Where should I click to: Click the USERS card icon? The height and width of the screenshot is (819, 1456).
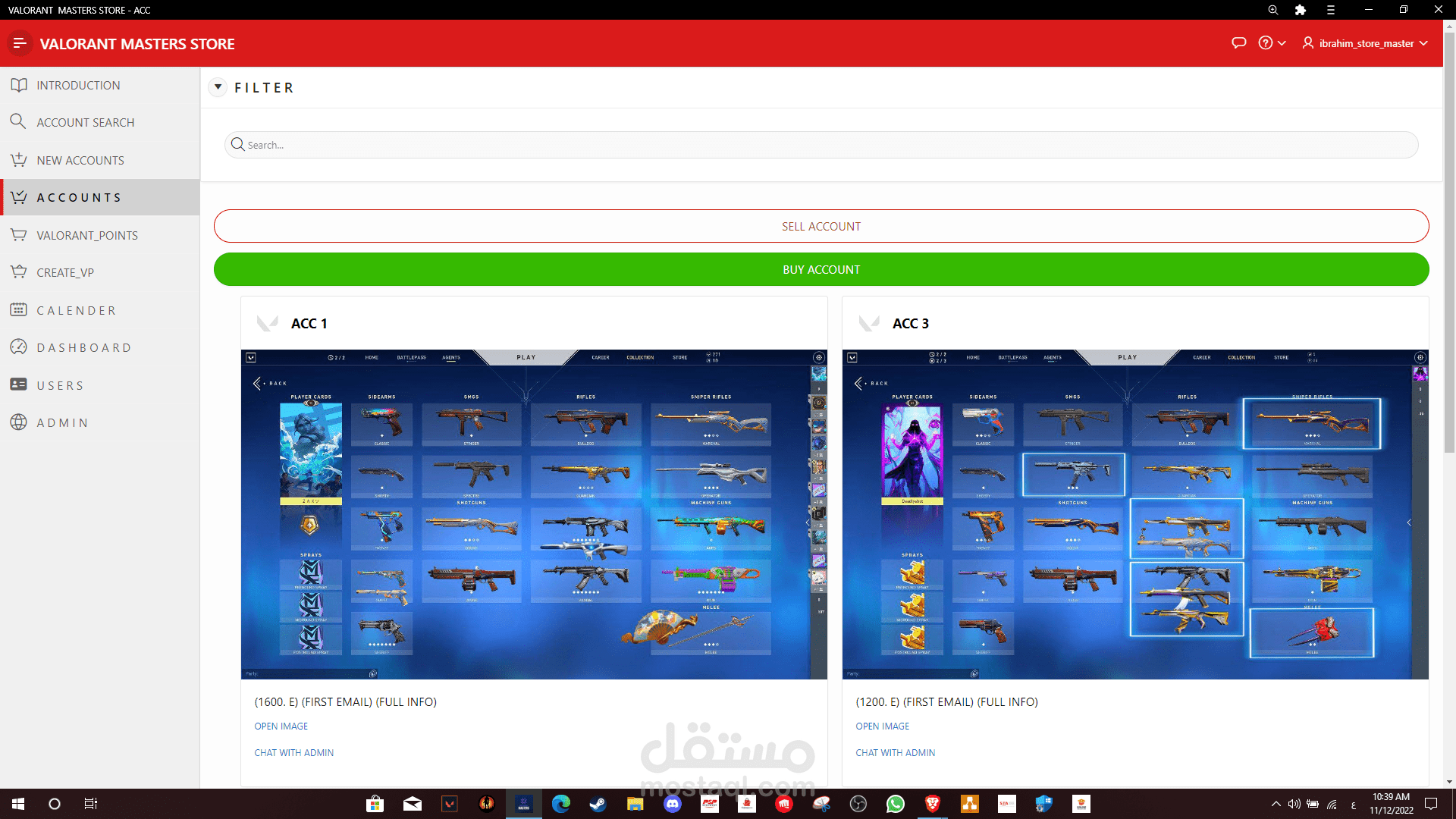click(x=19, y=385)
